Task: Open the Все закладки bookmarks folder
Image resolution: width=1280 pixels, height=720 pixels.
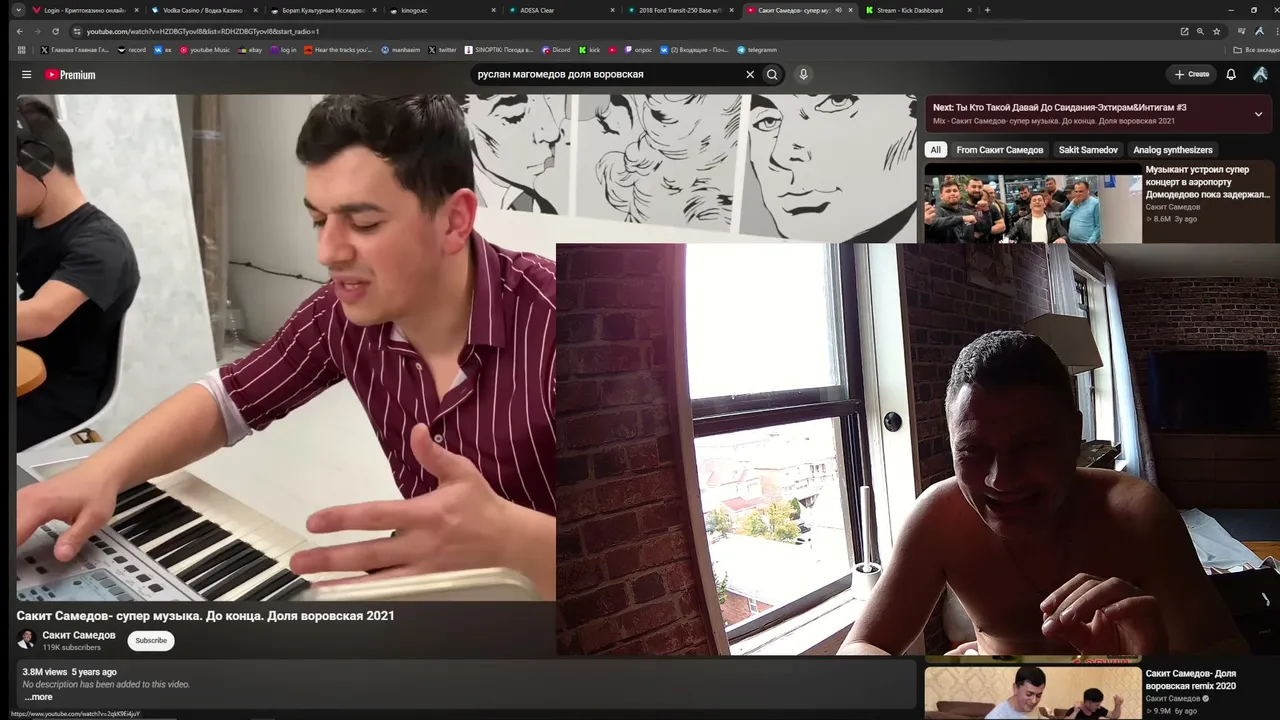Action: [1256, 49]
